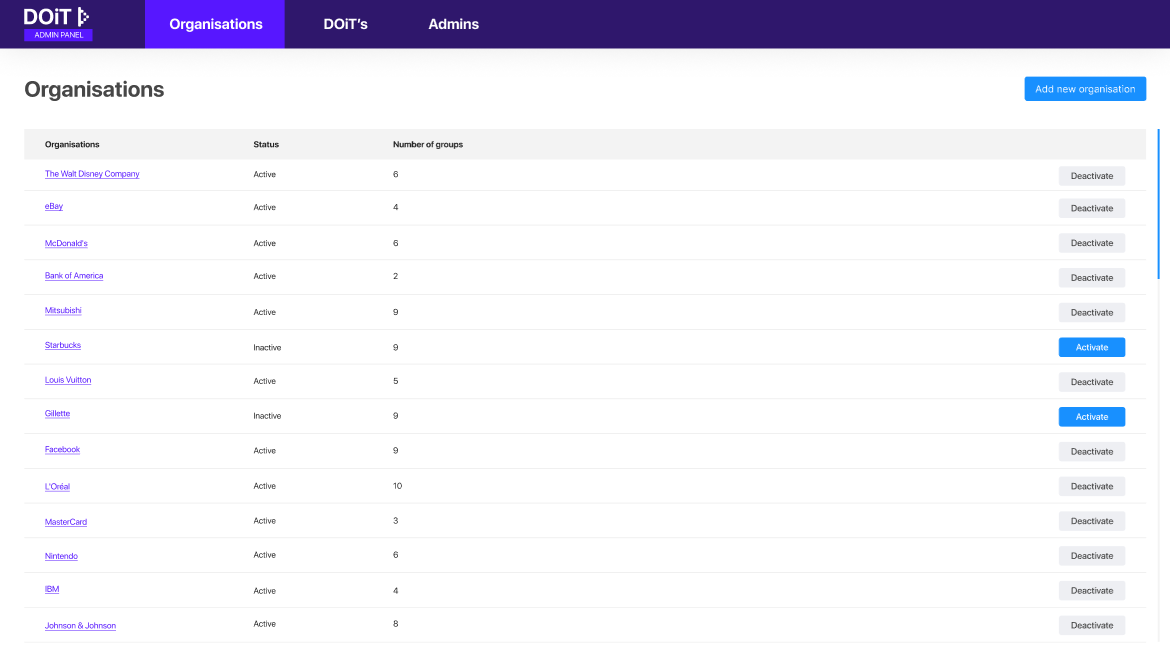Click The Walt Disney Company's Active status
Screen dimensions: 1170x656
coord(264,174)
